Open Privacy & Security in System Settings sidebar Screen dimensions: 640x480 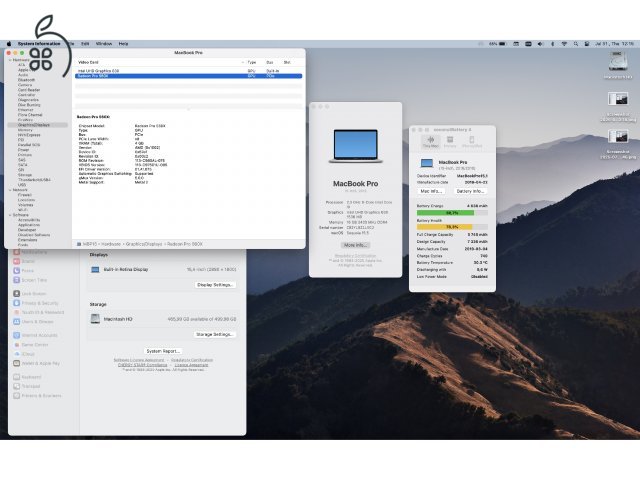(36, 303)
